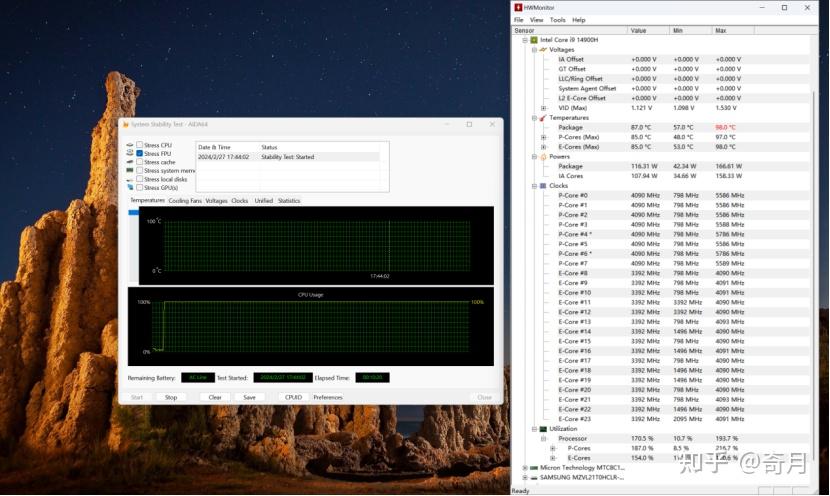Expand the P-Cores (Max) temperature row
Screen dimensions: 830x496
pyautogui.click(x=544, y=137)
